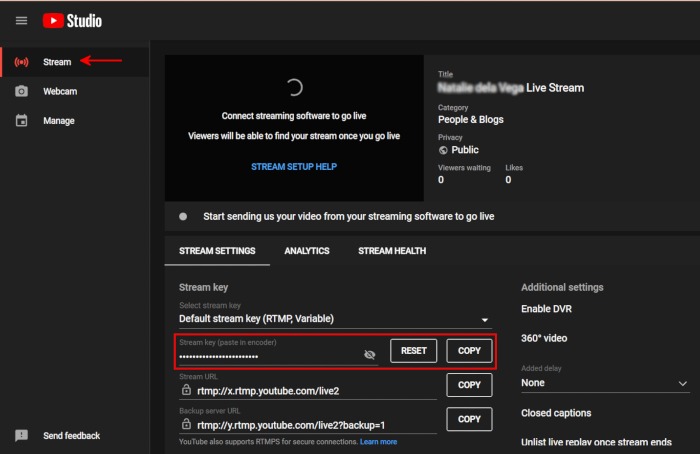Click the stream key input field
The image size is (700, 454).
(265, 356)
